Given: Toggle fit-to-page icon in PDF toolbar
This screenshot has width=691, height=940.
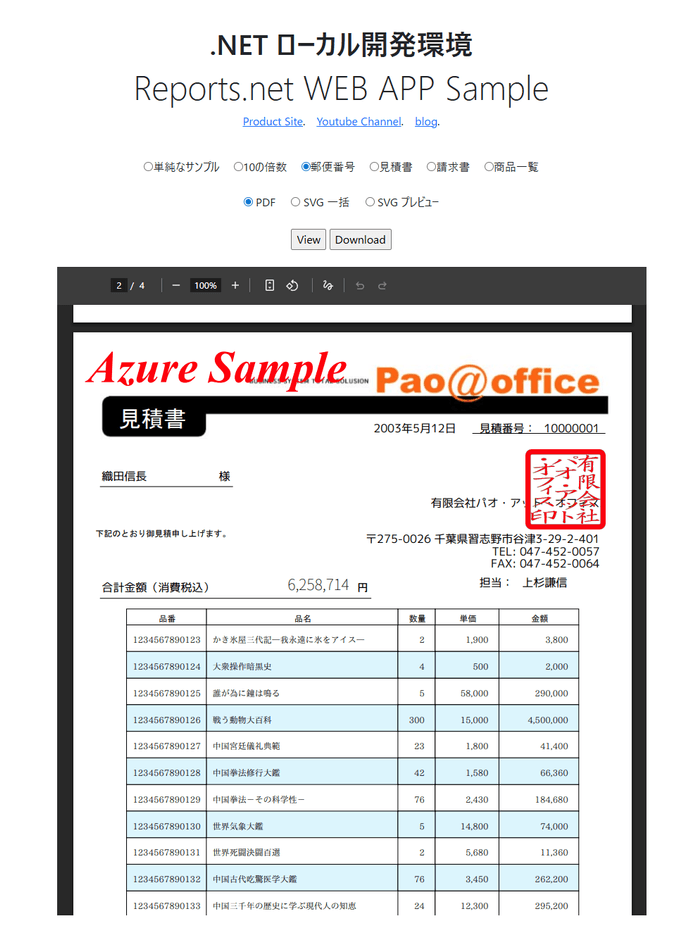Looking at the screenshot, I should pos(270,286).
